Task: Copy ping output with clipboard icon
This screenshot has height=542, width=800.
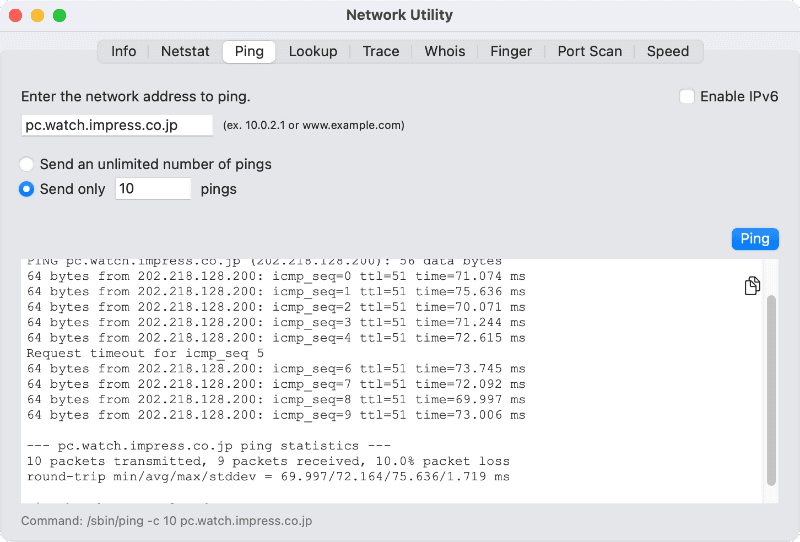Action: click(x=752, y=287)
